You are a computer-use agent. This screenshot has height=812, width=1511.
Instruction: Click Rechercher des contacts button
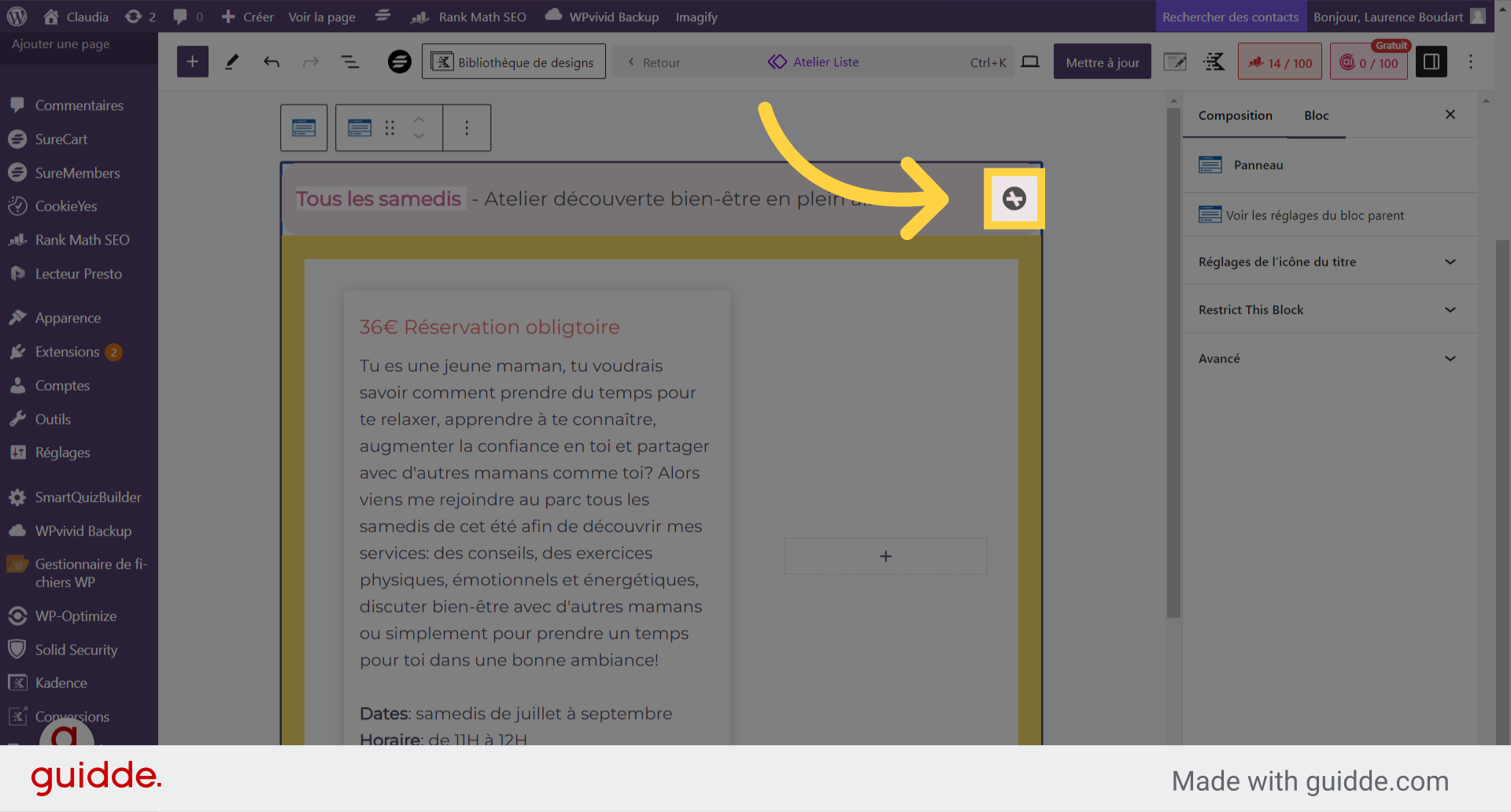[1231, 17]
